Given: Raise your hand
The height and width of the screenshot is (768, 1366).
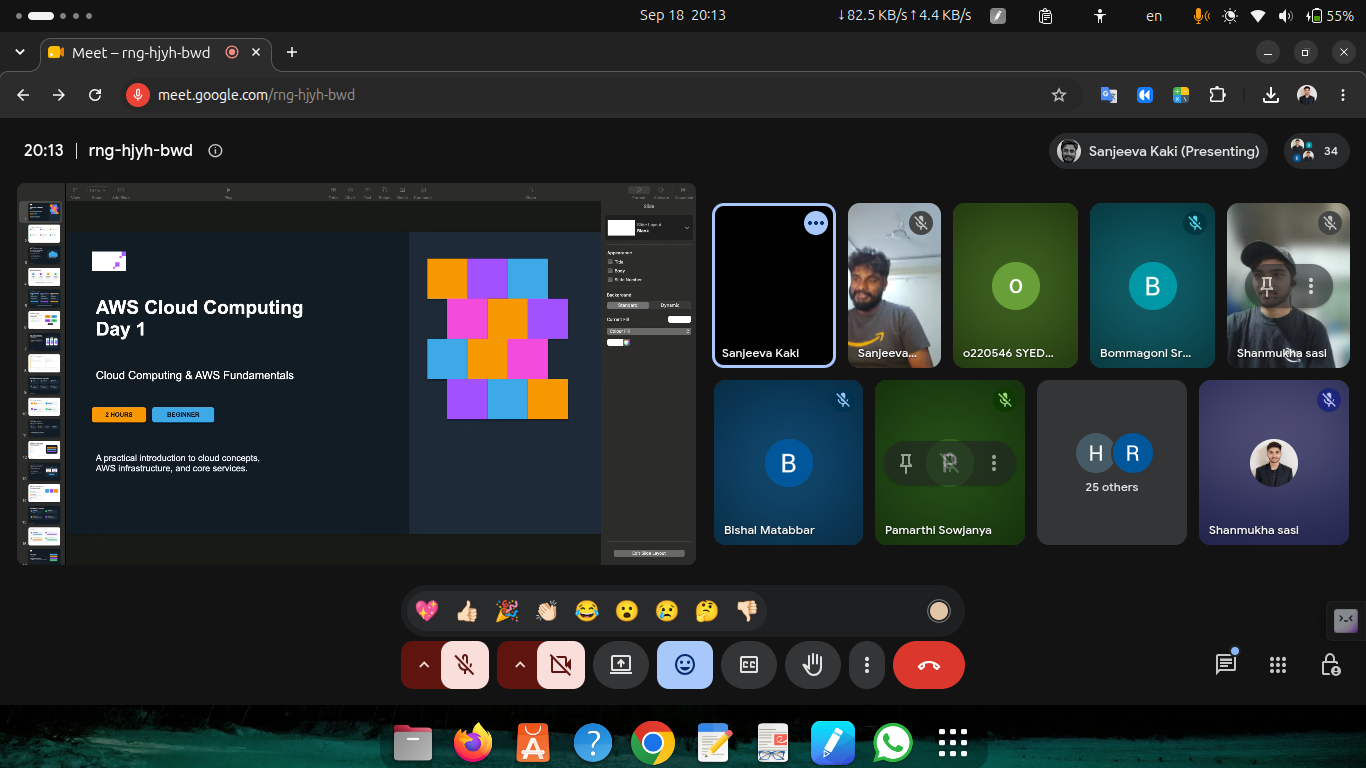Looking at the screenshot, I should 813,665.
